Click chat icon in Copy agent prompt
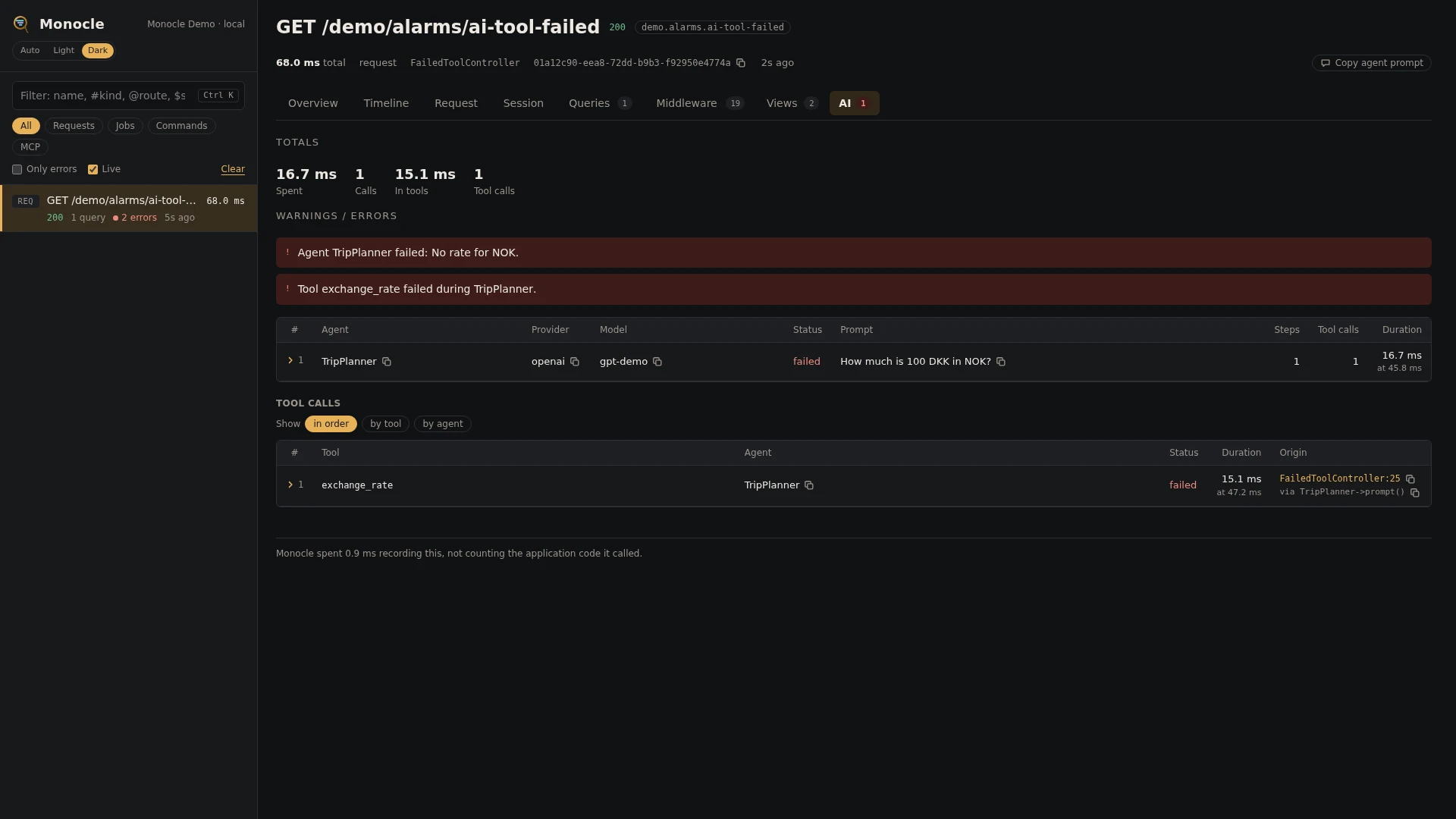Image resolution: width=1456 pixels, height=819 pixels. coord(1326,63)
